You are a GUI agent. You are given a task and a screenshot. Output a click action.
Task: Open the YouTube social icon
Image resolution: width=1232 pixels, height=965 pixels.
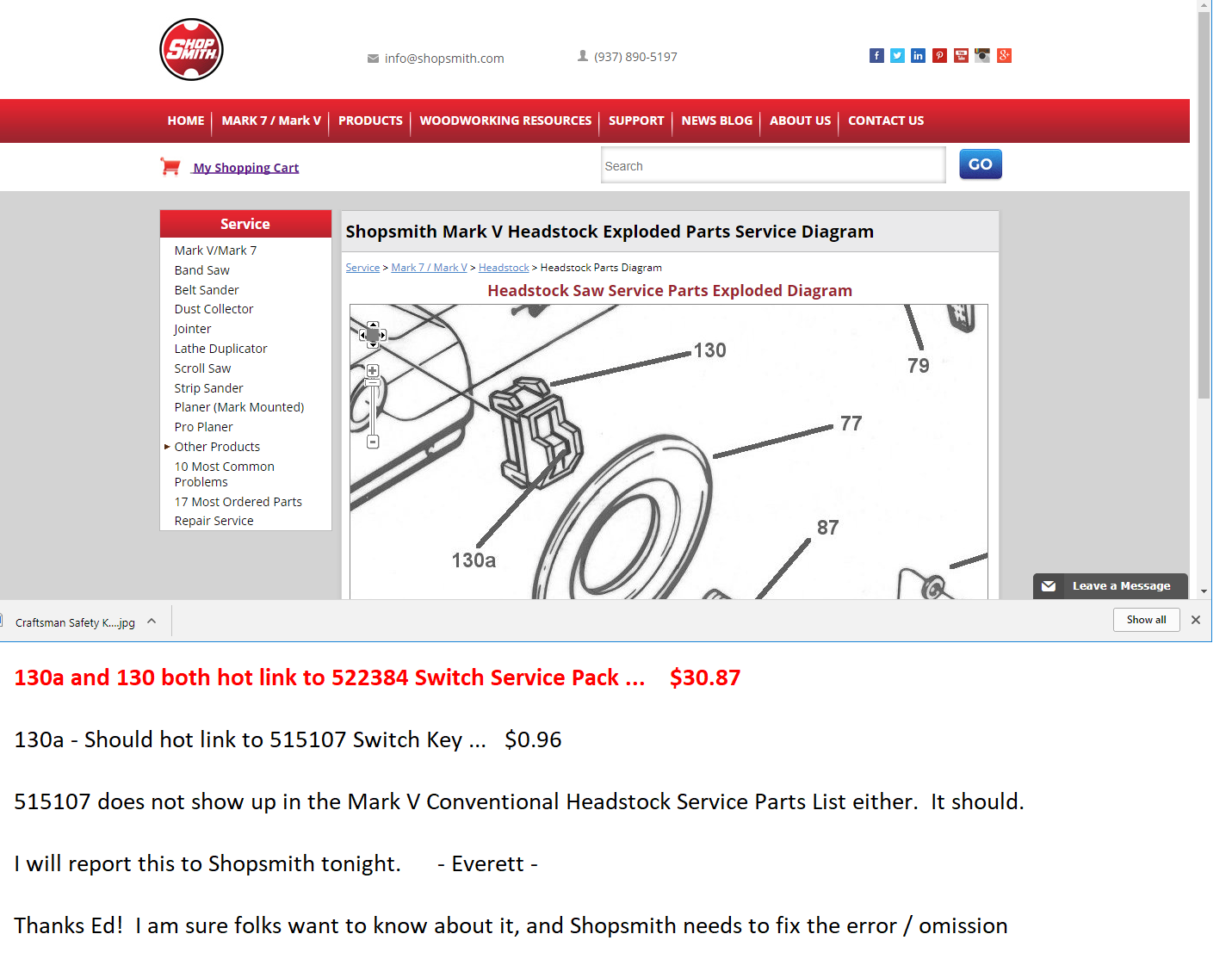[x=961, y=56]
